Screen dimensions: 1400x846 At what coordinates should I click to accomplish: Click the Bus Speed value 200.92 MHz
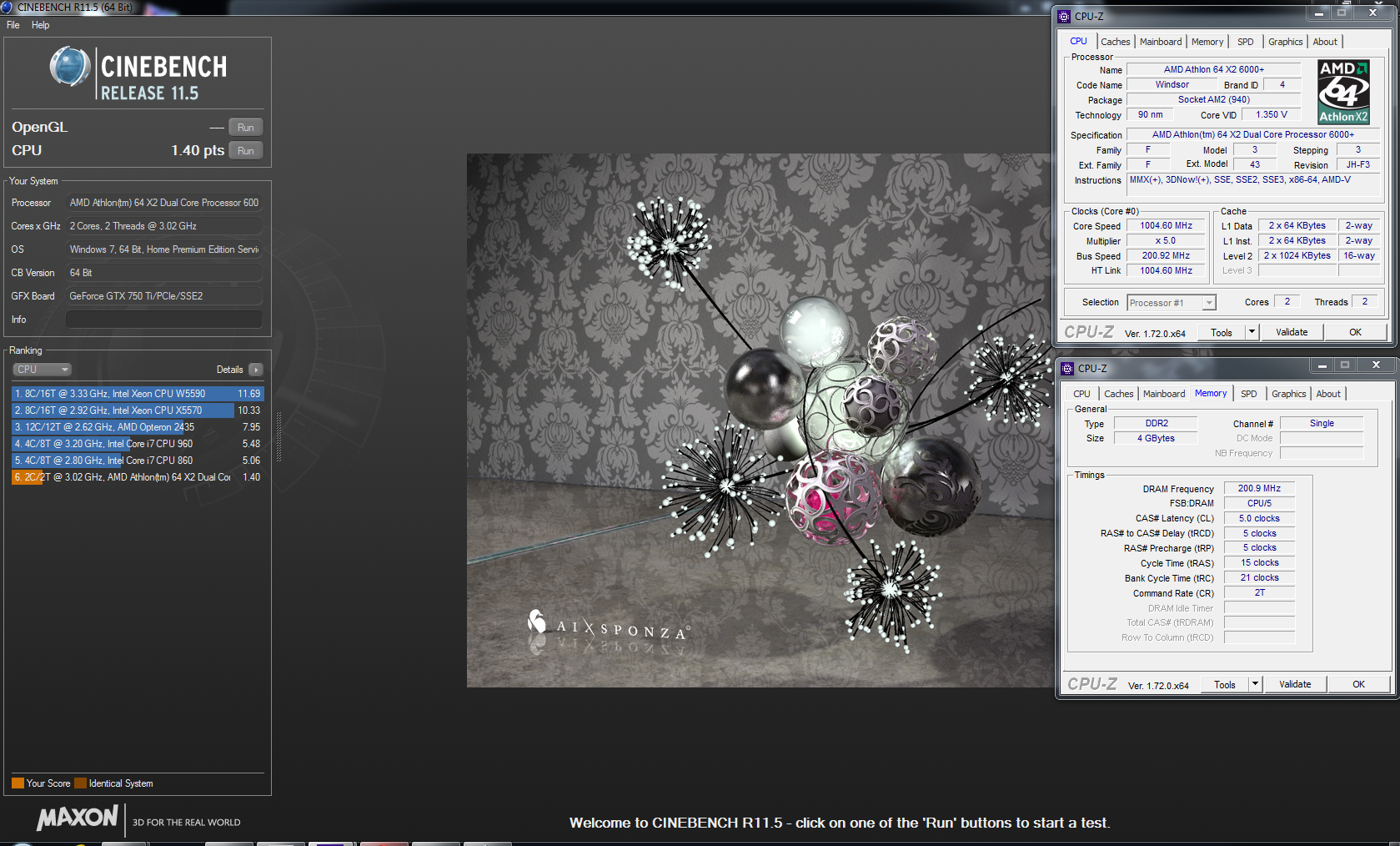(1167, 256)
